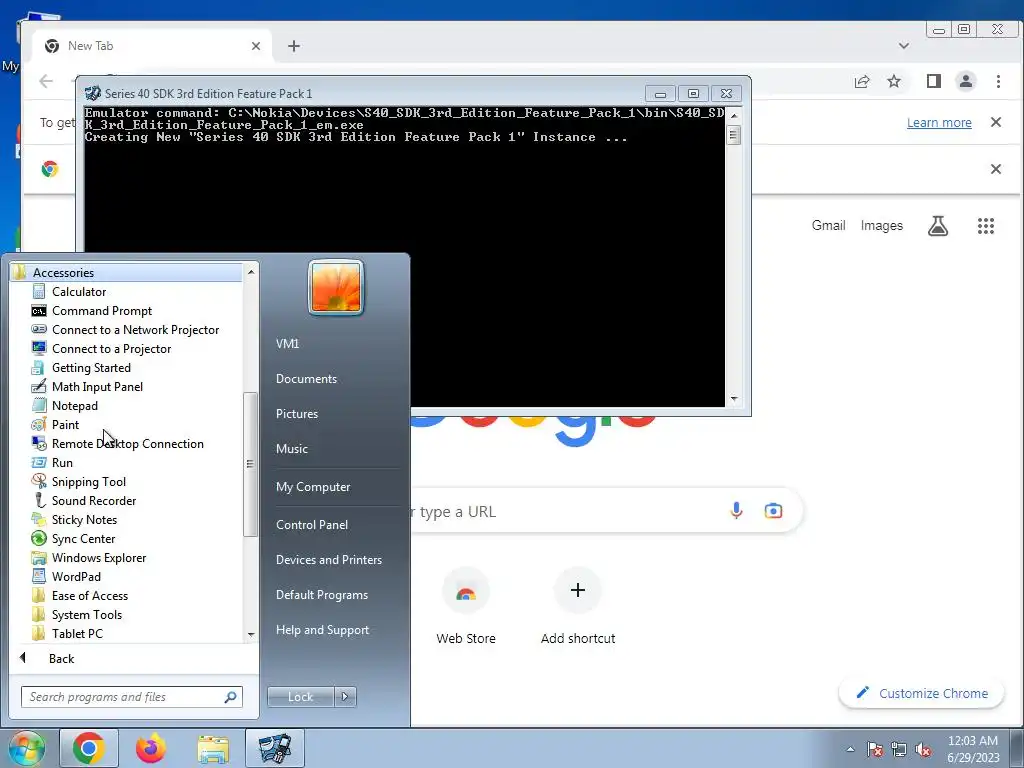Launch Sync Center
The image size is (1024, 768).
pos(83,538)
